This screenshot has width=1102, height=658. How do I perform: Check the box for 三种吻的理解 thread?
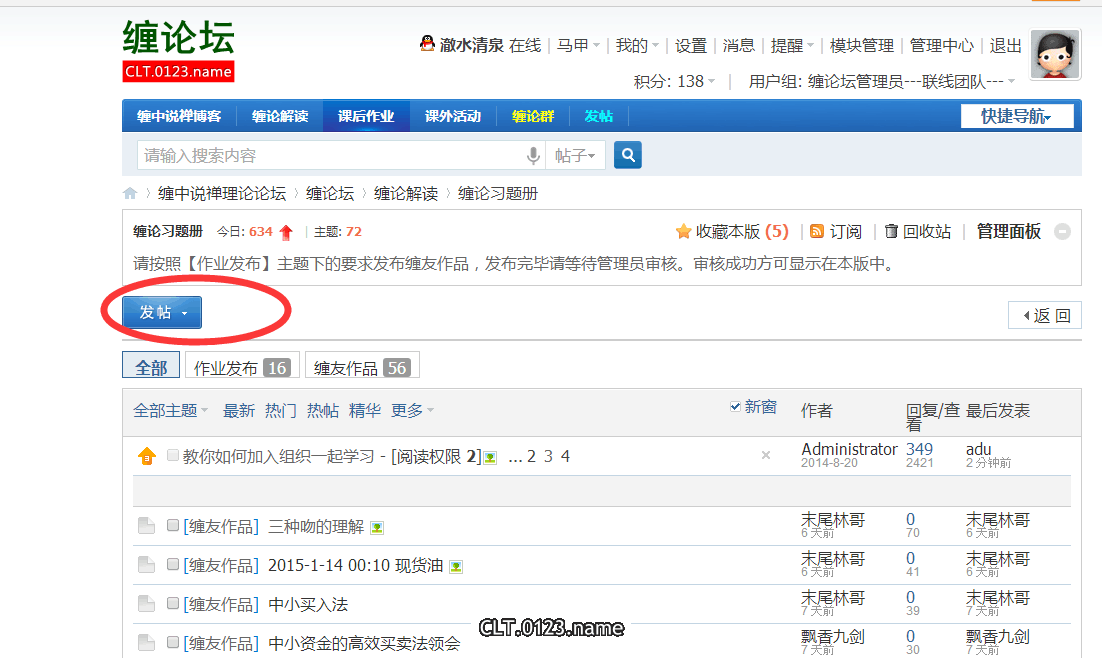click(173, 526)
